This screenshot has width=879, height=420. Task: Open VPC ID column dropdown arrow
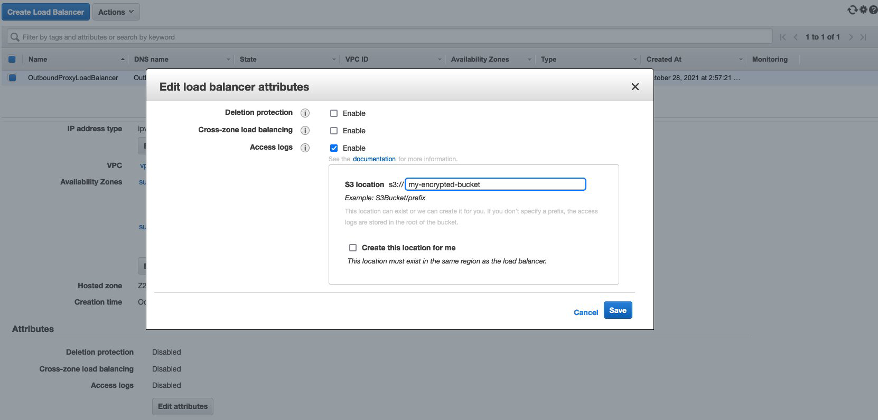439,59
